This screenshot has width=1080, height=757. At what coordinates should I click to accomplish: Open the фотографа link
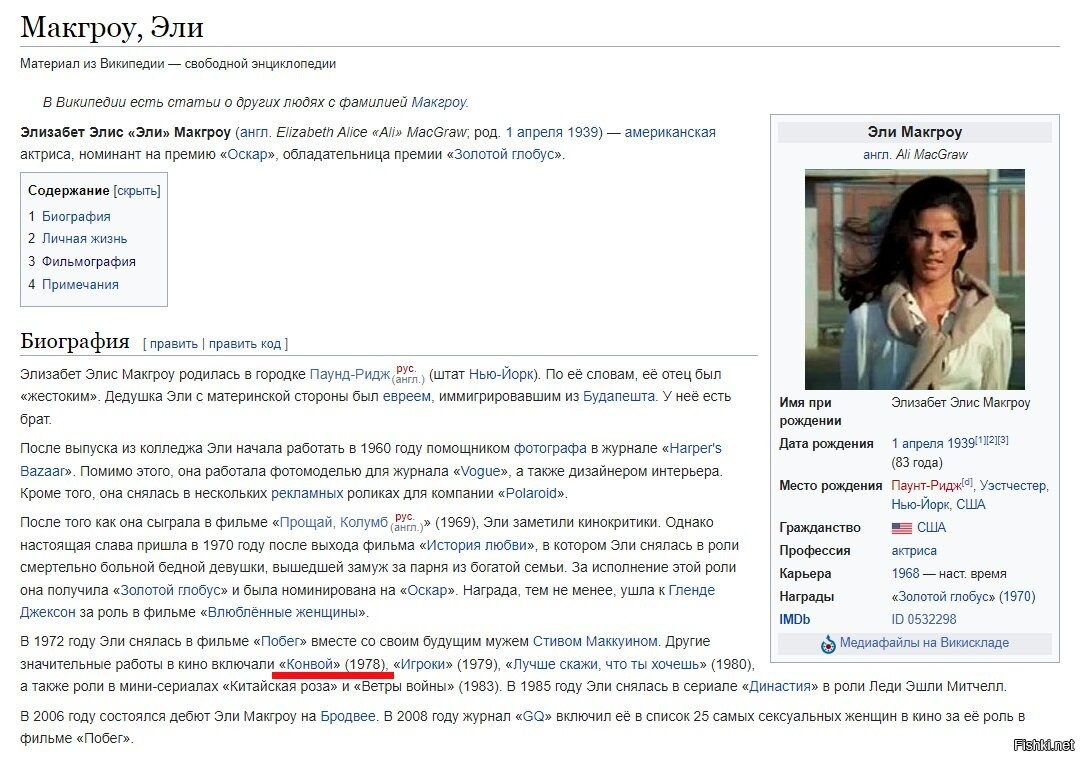point(550,448)
